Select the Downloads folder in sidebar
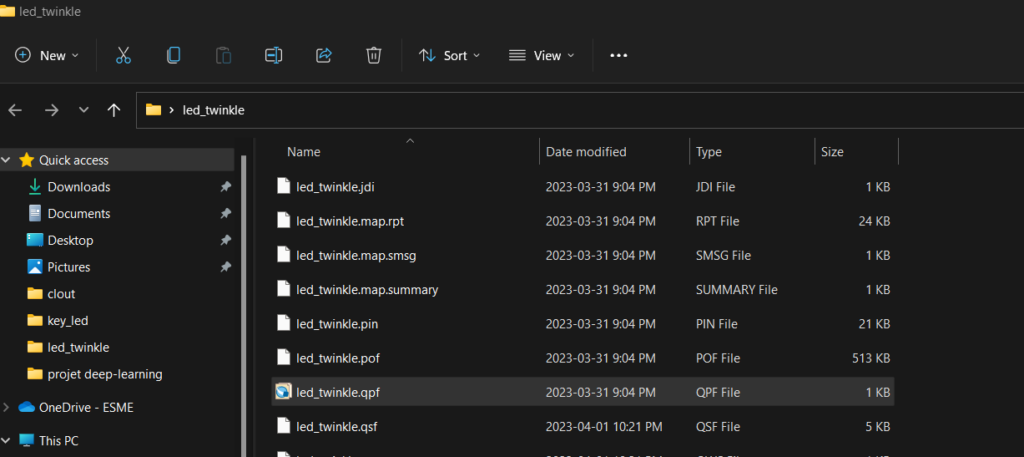1024x457 pixels. tap(78, 187)
